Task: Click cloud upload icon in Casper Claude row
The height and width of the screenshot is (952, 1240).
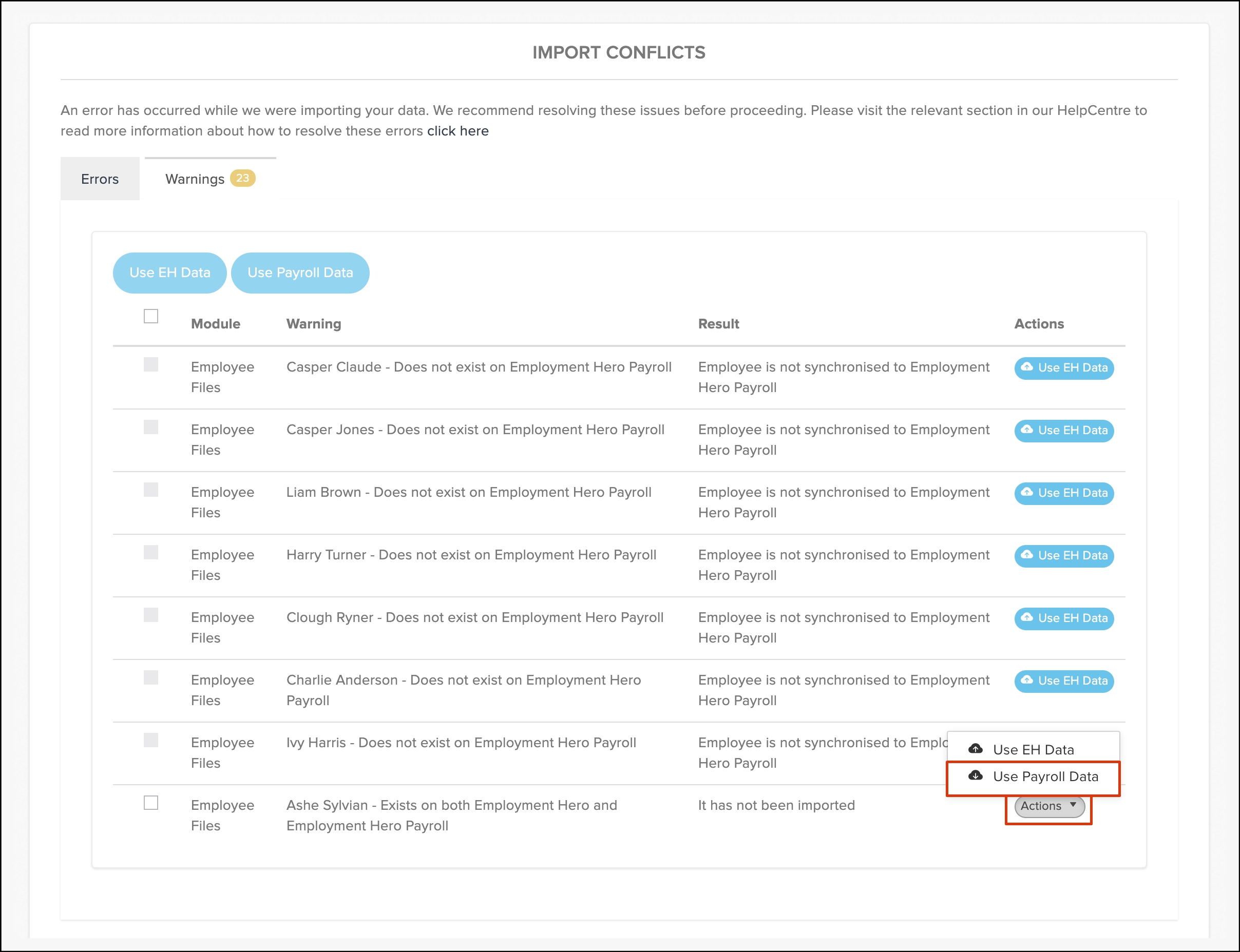Action: point(1026,367)
